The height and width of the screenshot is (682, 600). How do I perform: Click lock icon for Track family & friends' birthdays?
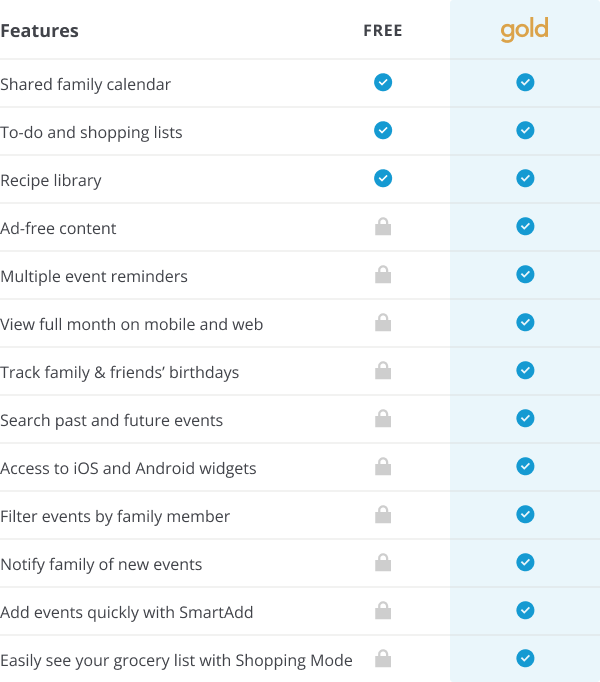pos(383,371)
